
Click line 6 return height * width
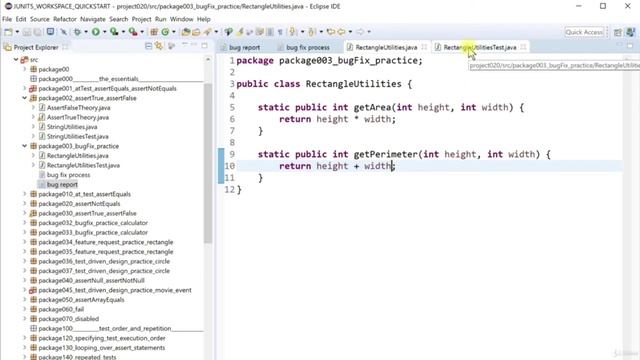[x=337, y=119]
